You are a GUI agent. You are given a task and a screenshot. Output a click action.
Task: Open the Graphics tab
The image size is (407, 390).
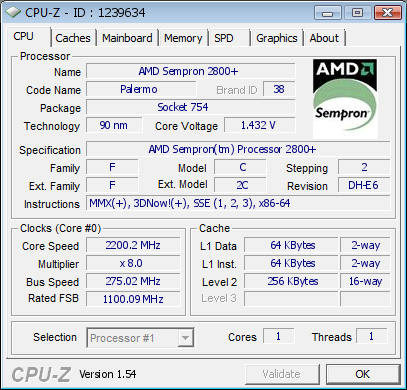coord(277,38)
